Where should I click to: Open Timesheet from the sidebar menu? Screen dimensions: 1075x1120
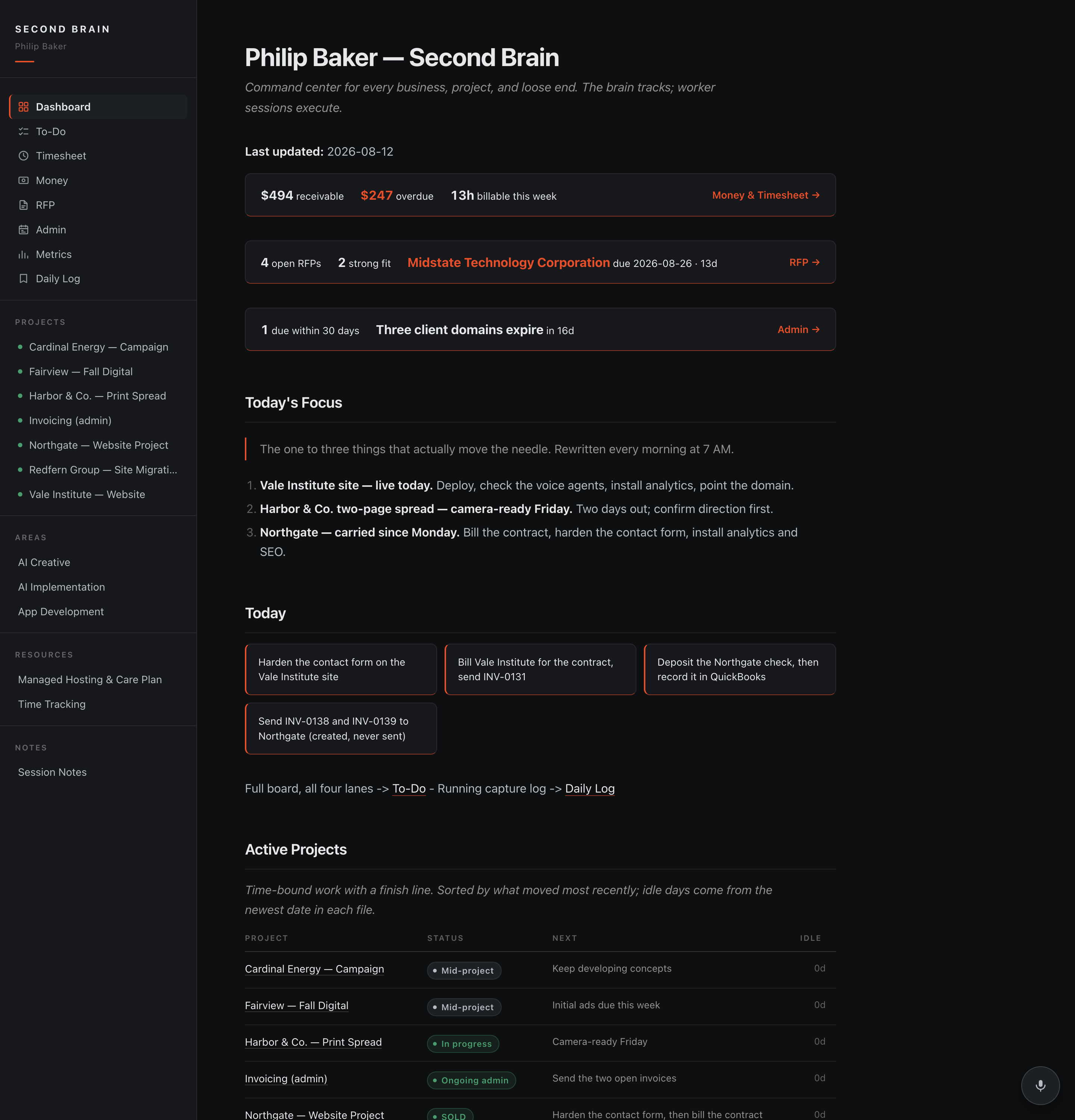coord(60,156)
